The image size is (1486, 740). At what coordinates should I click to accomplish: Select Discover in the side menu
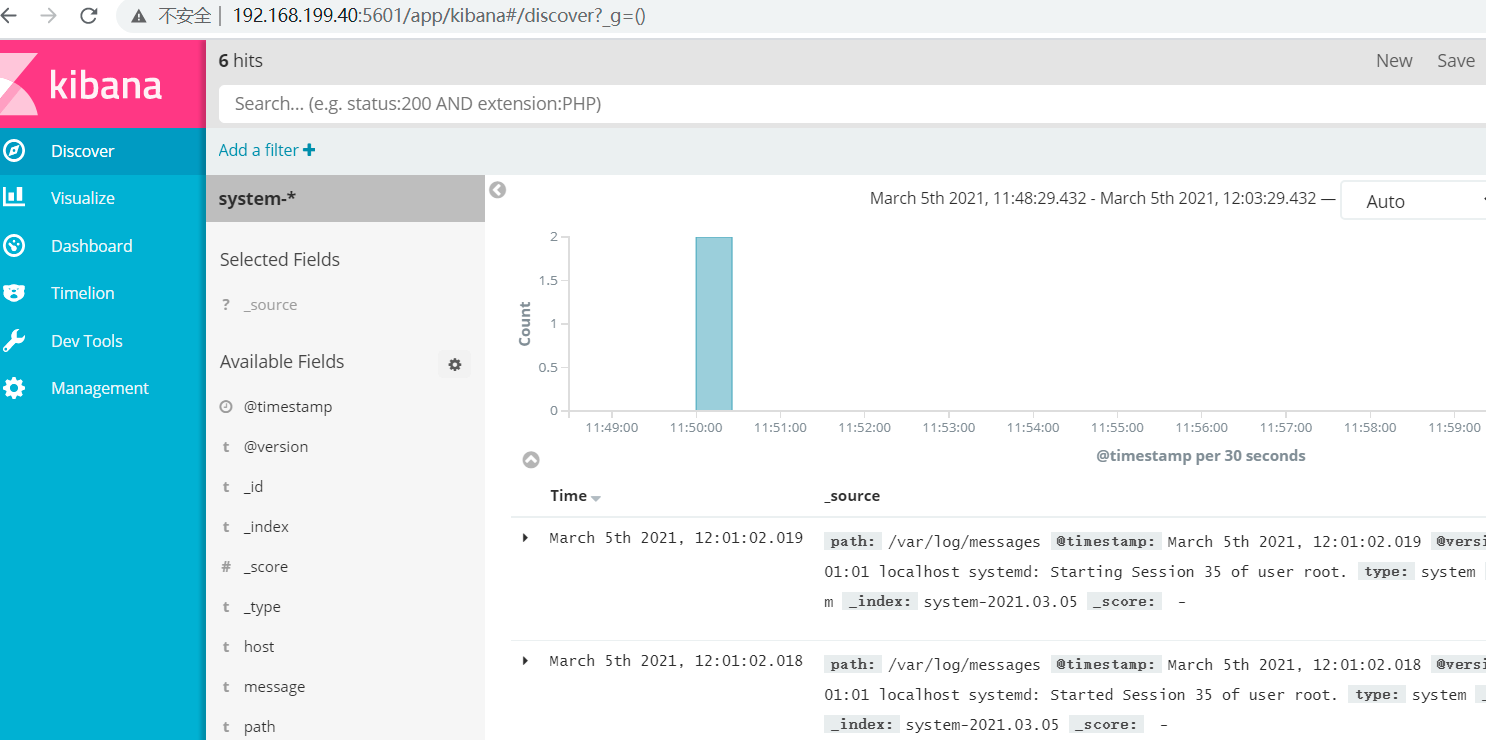pyautogui.click(x=83, y=151)
